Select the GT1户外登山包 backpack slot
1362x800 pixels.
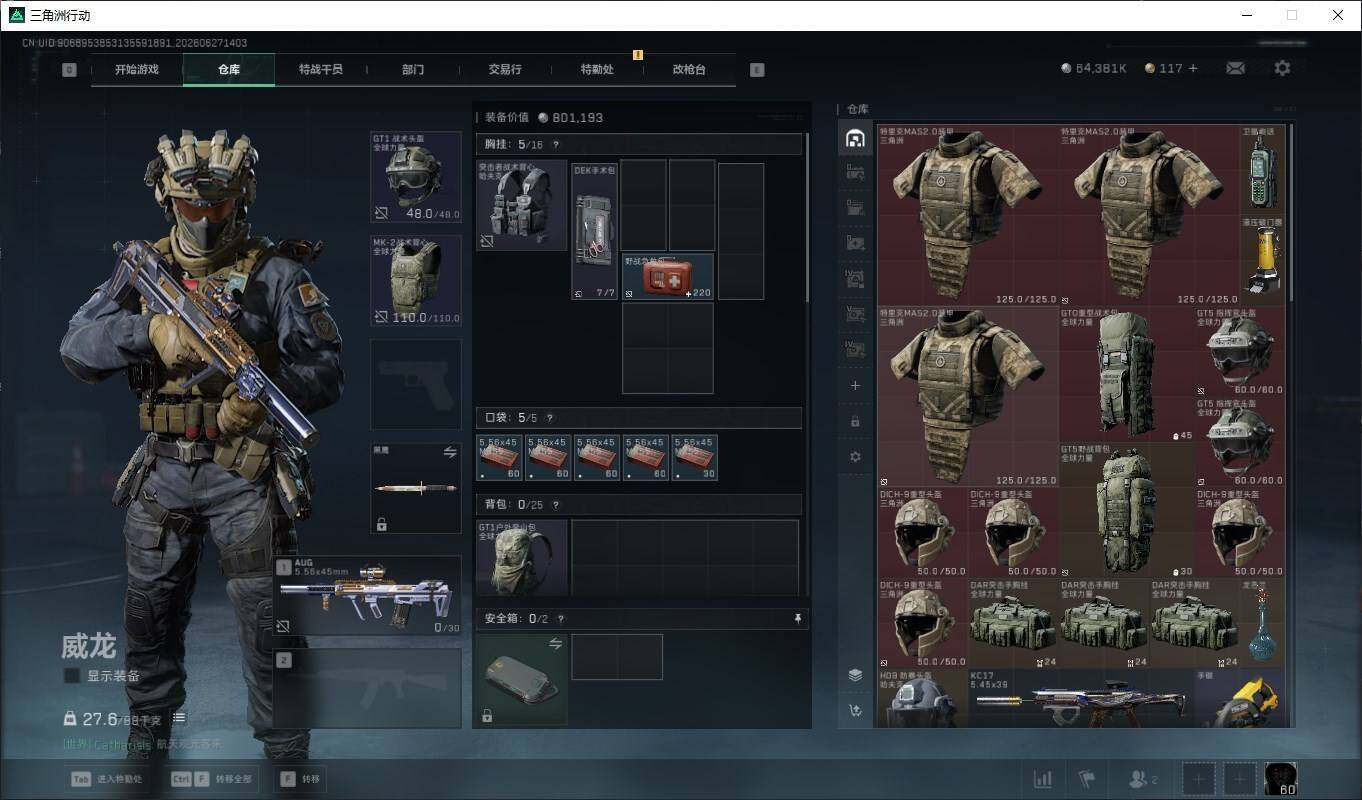(522, 558)
